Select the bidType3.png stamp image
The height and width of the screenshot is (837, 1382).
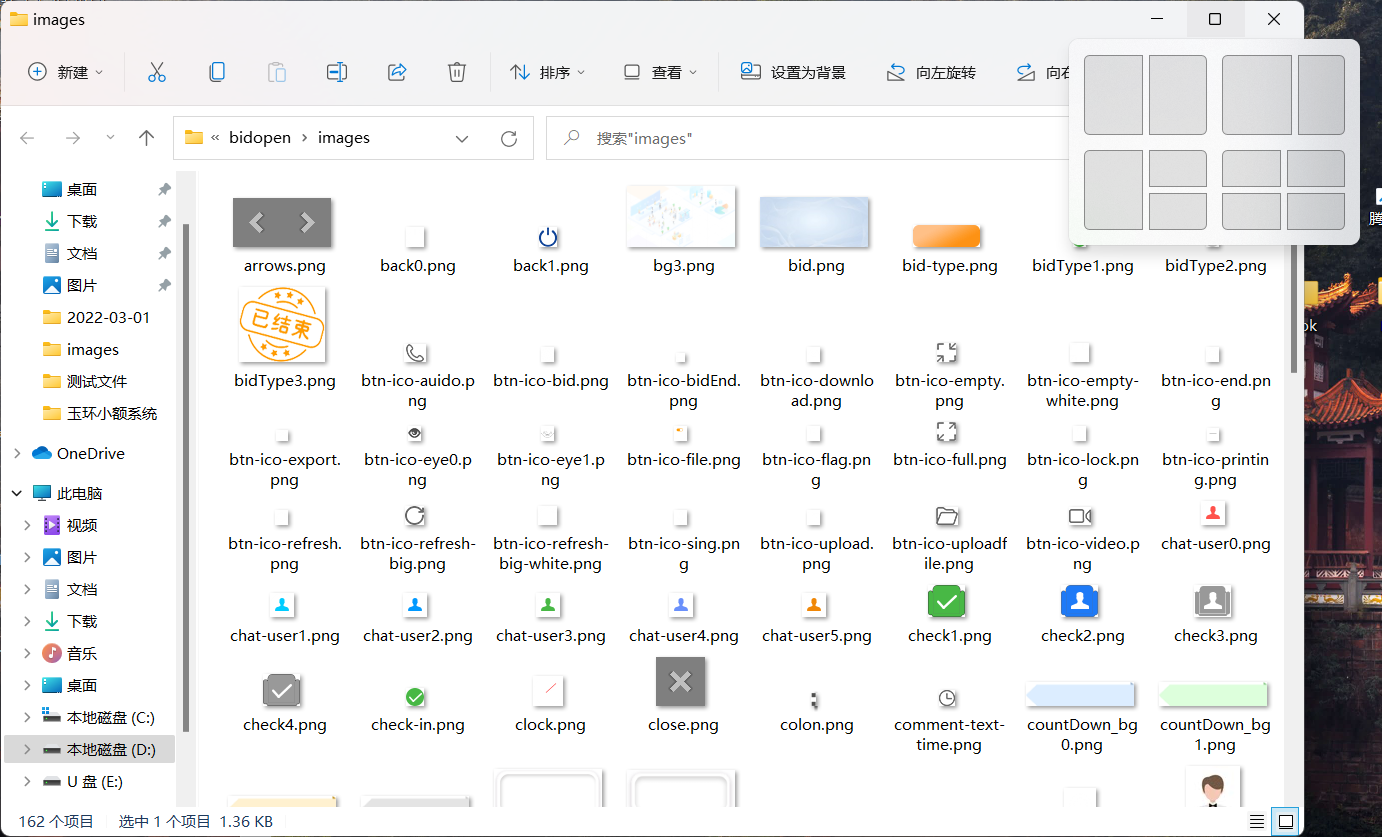[x=282, y=324]
